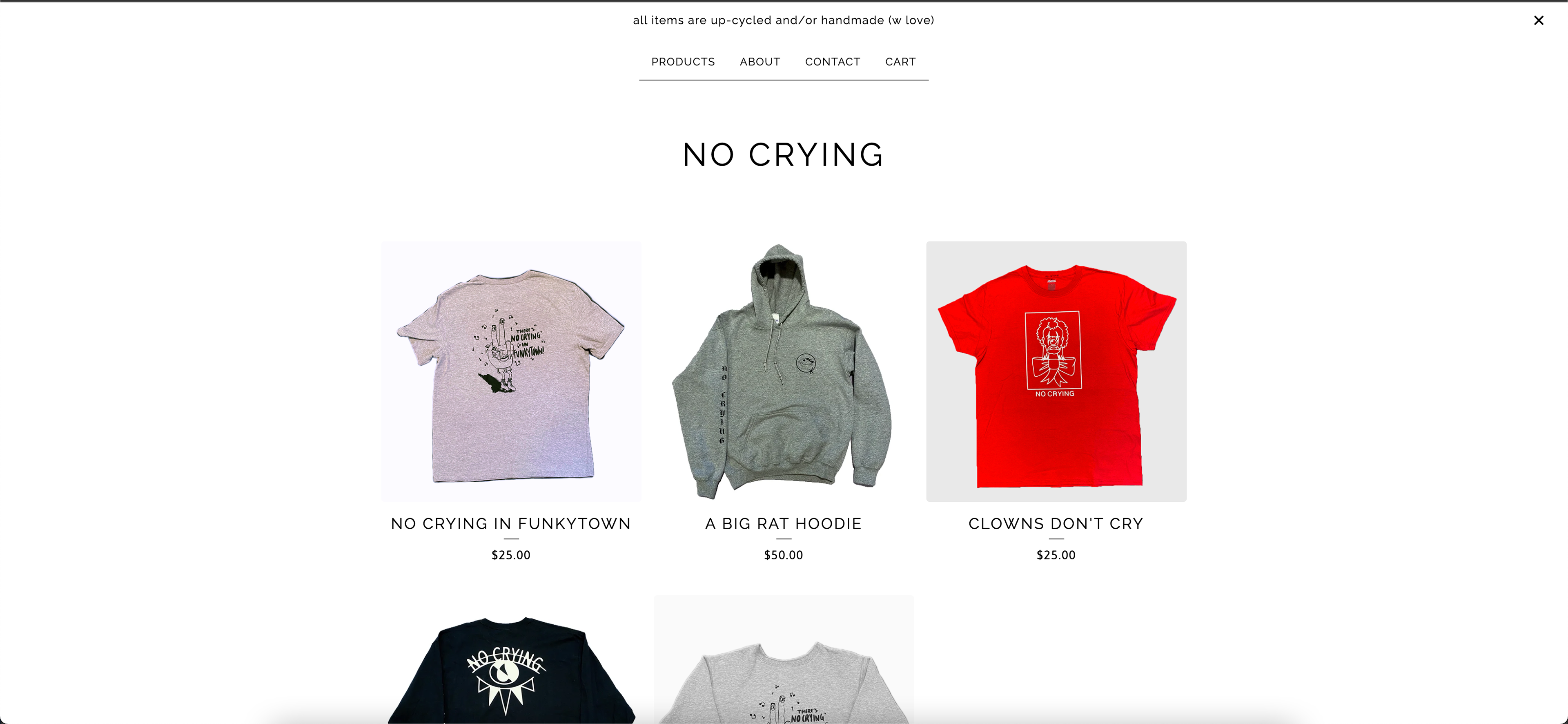Select NO CRYING IN FUNKYTOWN product title
This screenshot has height=724, width=1568.
[511, 524]
